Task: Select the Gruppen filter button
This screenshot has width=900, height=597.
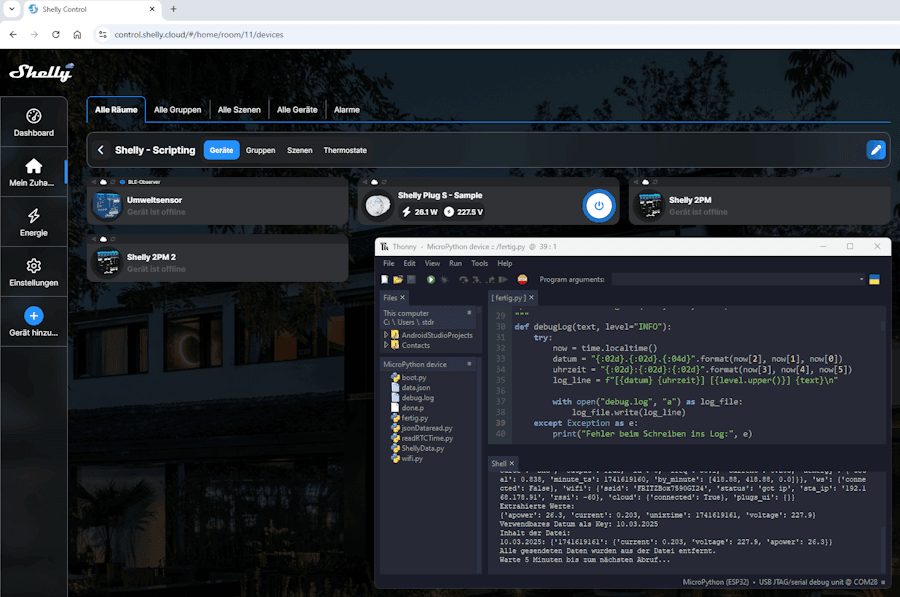Action: 260,150
